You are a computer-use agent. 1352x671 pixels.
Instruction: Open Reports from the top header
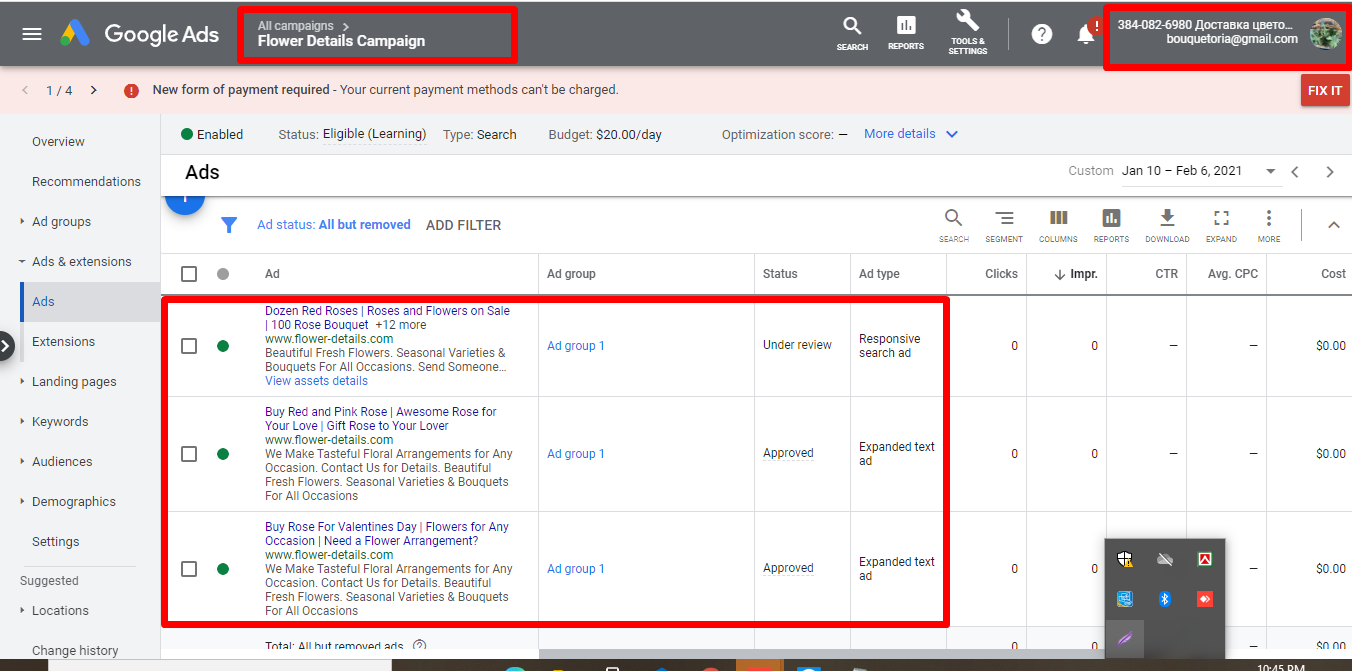coord(905,27)
